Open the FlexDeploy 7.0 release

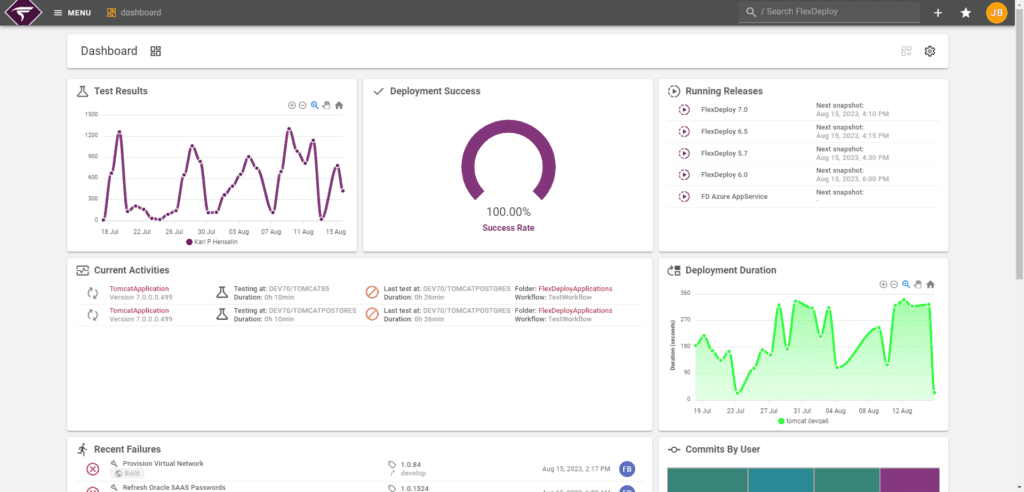click(724, 110)
